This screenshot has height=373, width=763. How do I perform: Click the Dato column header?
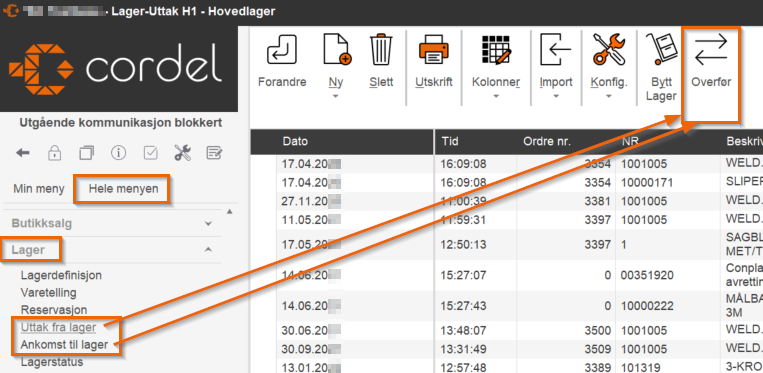tap(295, 142)
